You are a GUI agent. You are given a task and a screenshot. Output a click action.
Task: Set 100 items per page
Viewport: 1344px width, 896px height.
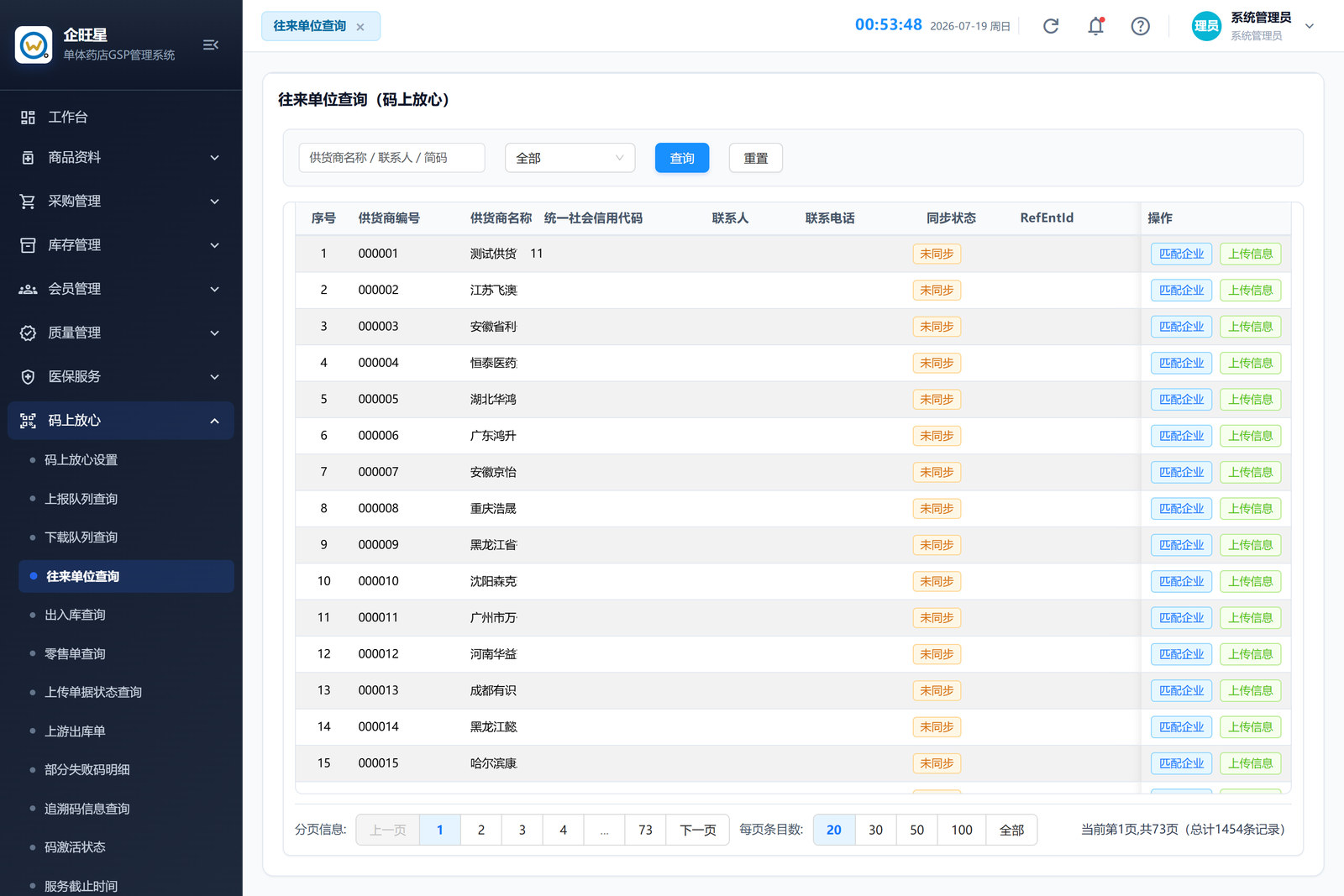click(962, 830)
